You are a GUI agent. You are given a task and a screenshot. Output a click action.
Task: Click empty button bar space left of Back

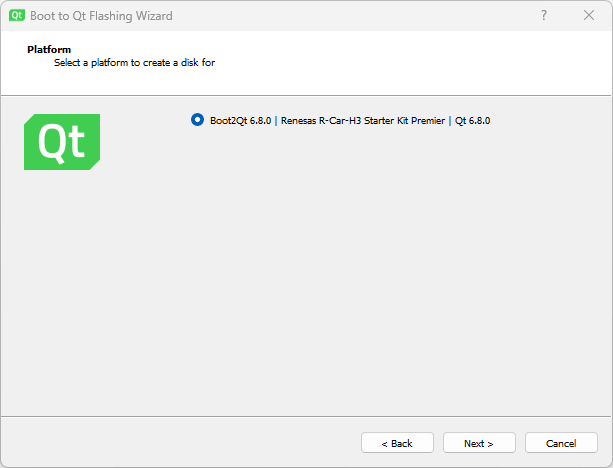(x=180, y=443)
